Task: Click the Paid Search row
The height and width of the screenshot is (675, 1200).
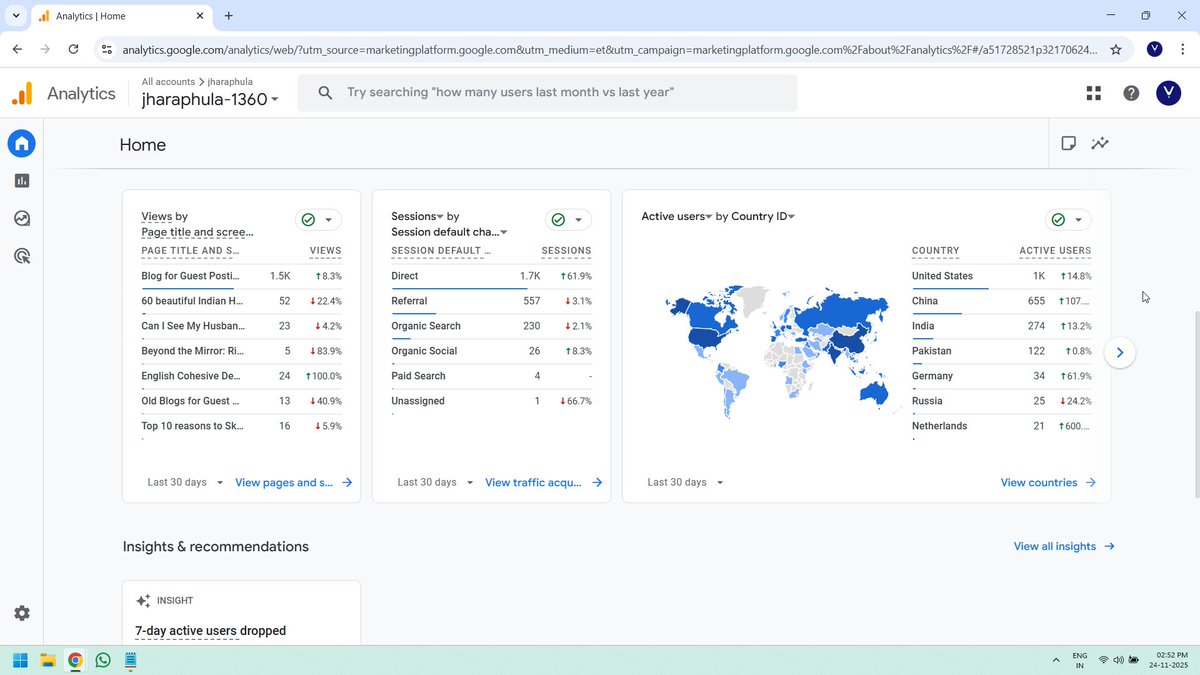Action: 491,376
